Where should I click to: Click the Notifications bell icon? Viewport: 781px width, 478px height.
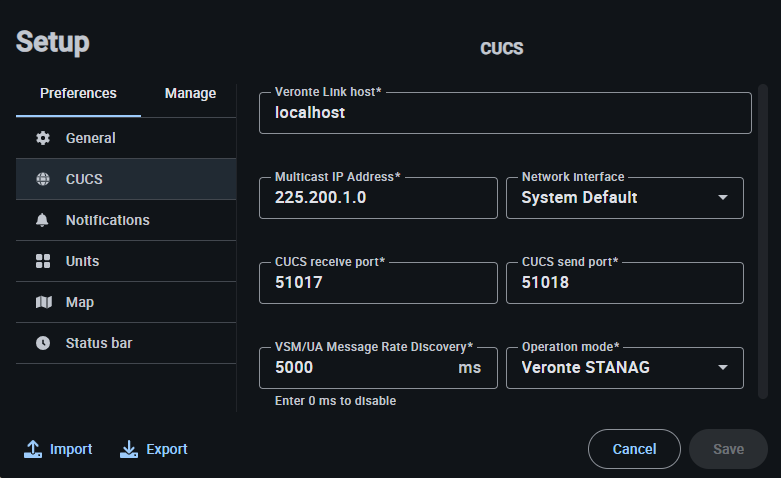pyautogui.click(x=43, y=220)
